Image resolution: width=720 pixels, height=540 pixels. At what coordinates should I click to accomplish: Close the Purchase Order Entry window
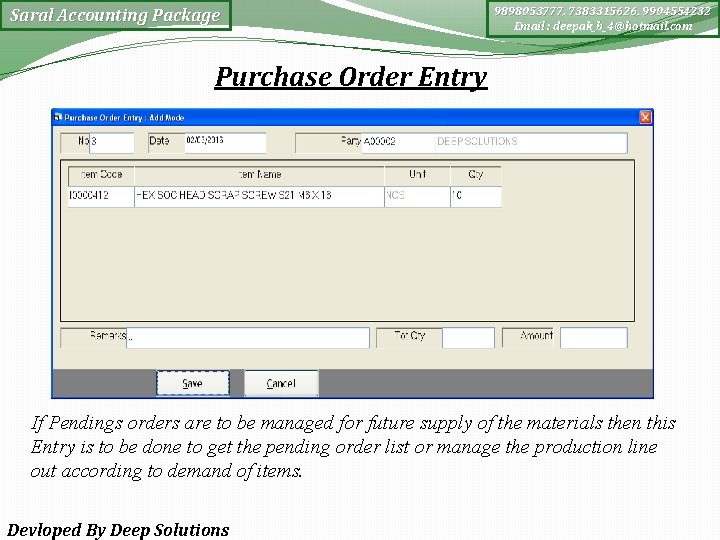tap(645, 118)
